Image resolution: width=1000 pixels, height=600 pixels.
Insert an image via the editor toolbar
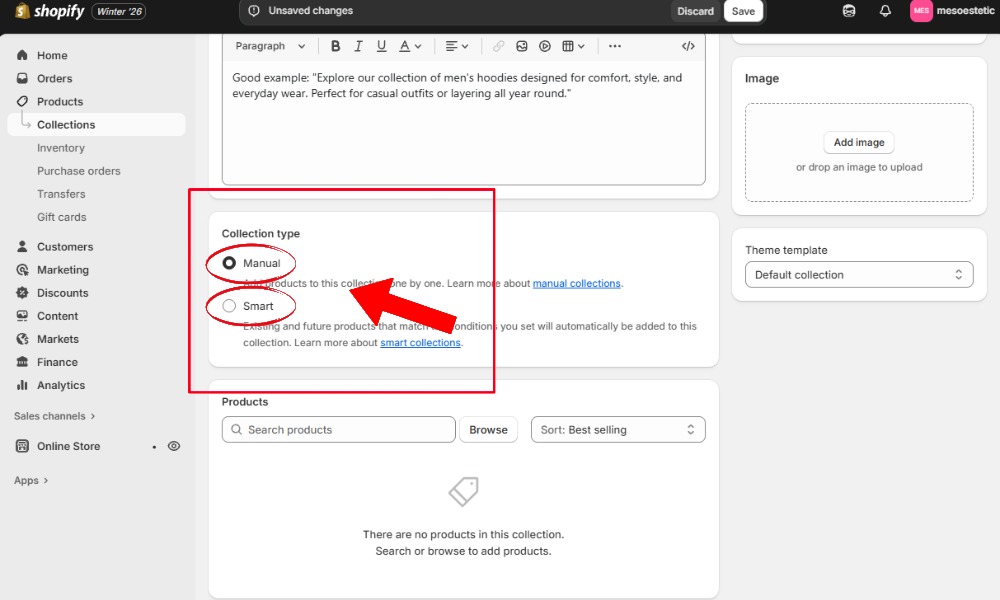pyautogui.click(x=522, y=46)
